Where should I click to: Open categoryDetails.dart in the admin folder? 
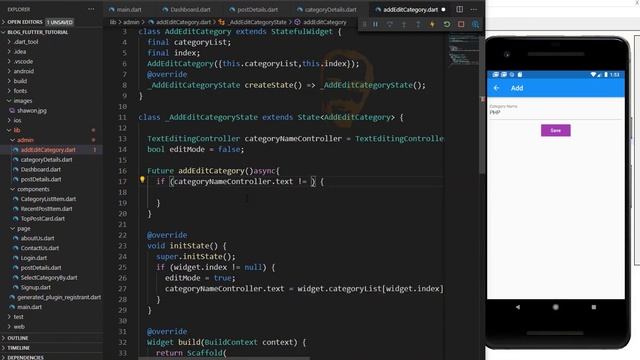(46, 160)
